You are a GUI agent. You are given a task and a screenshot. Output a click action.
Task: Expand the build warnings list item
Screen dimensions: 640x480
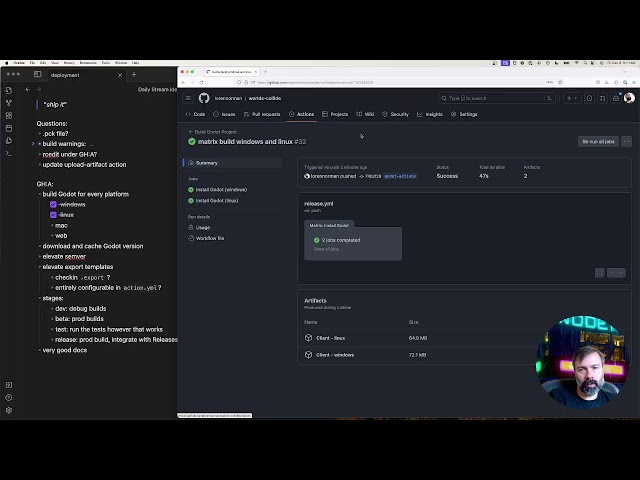tap(33, 144)
